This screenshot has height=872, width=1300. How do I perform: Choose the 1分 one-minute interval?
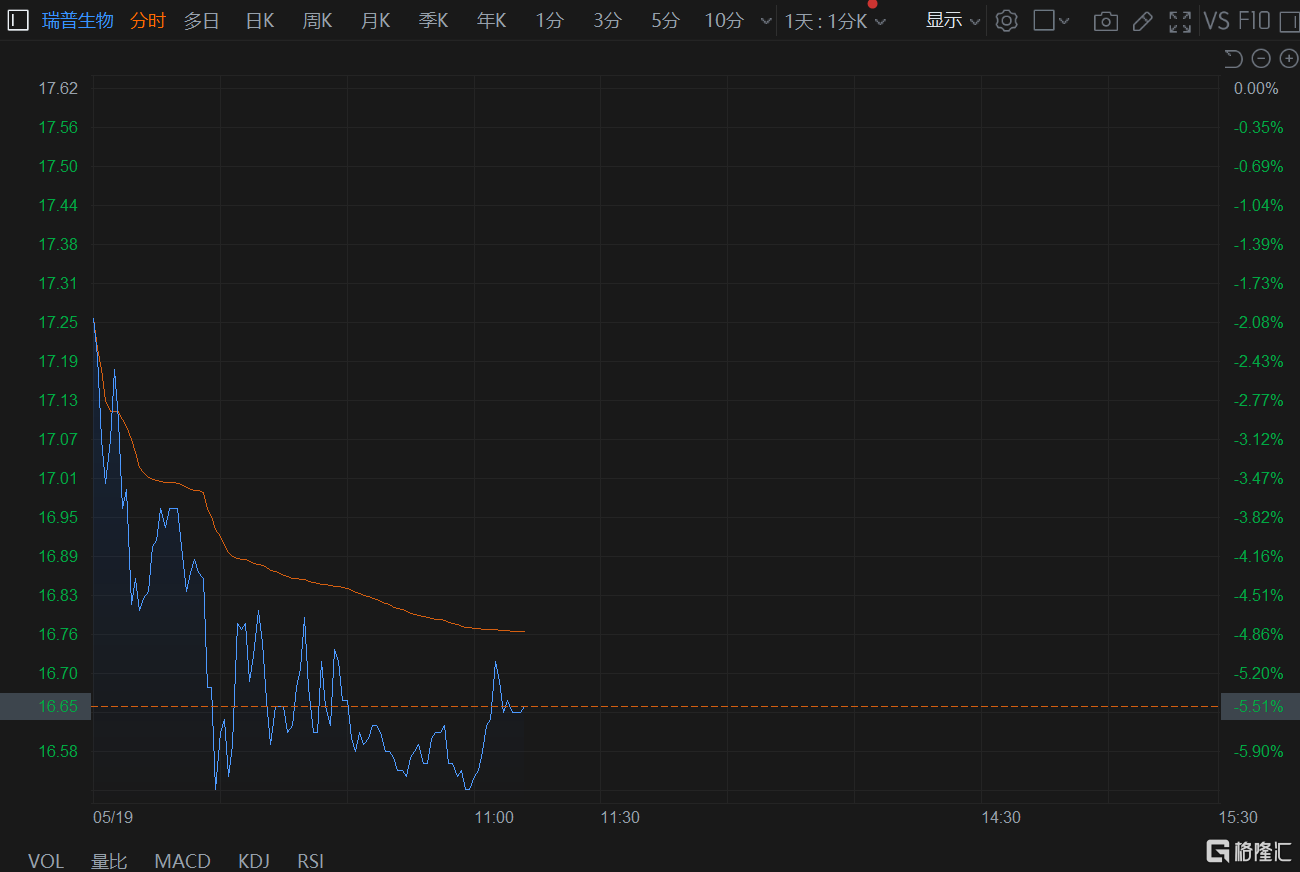[x=549, y=20]
